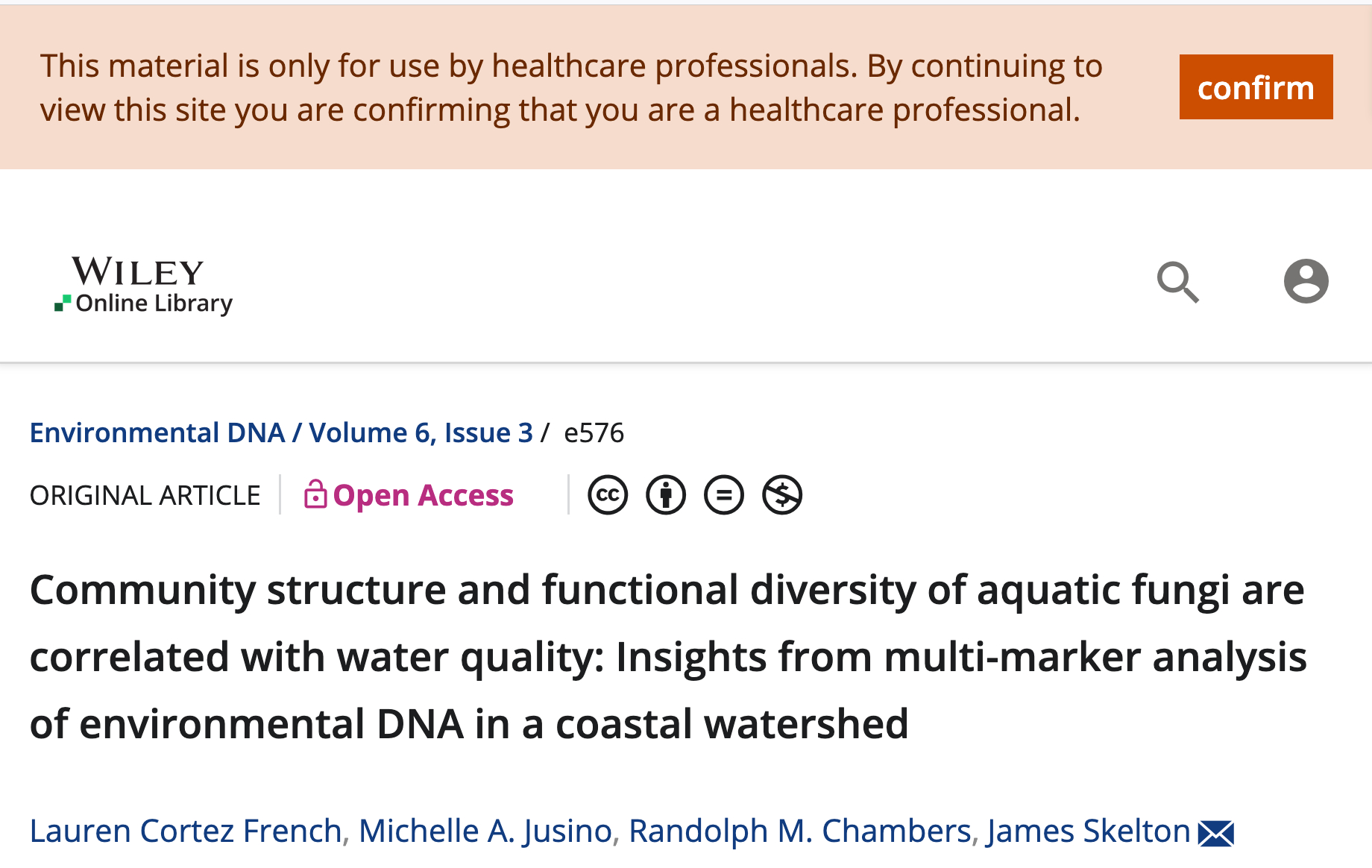
Task: Click the Open Access padlock icon
Action: click(x=315, y=494)
